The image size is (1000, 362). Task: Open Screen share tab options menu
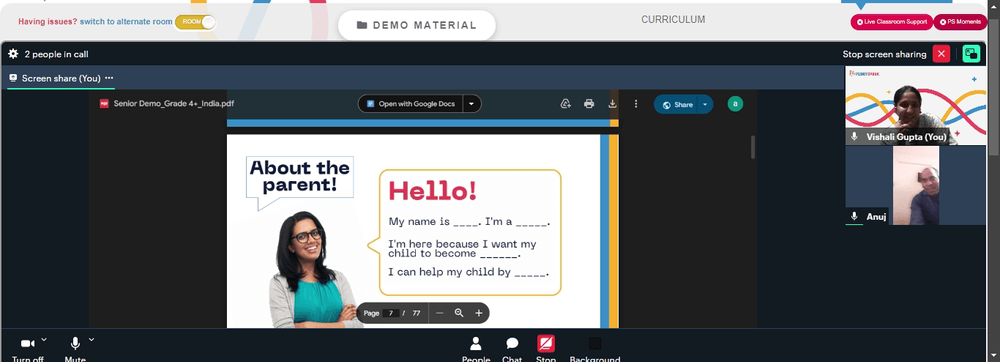click(109, 78)
